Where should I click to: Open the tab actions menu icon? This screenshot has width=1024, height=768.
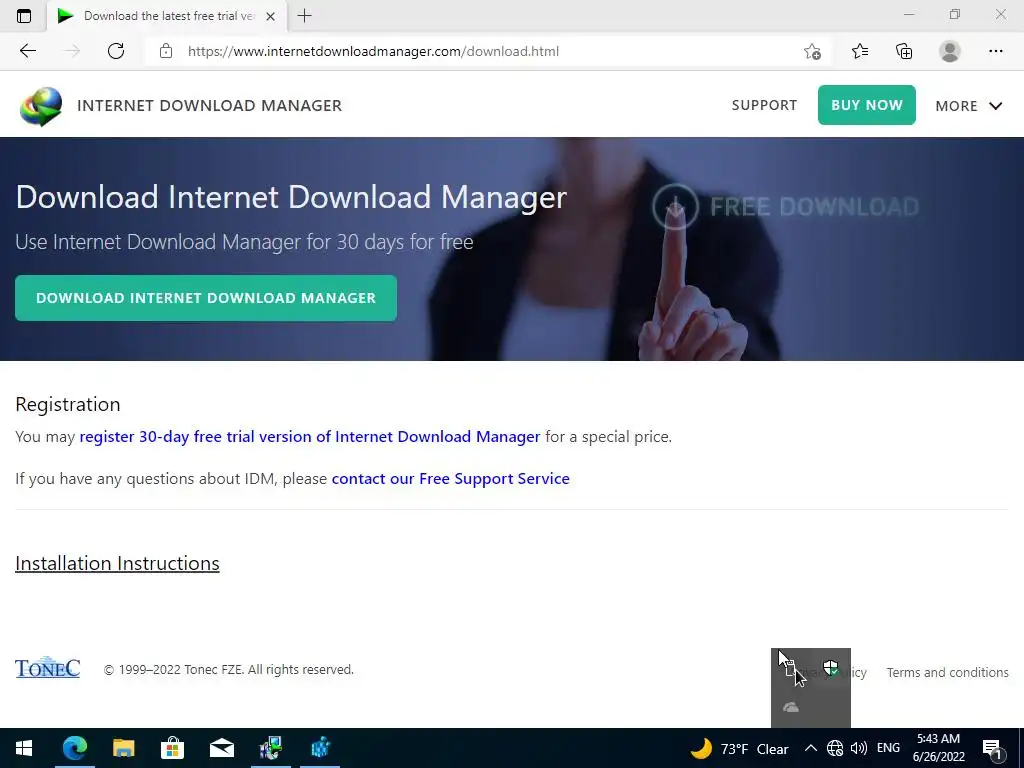pyautogui.click(x=24, y=16)
